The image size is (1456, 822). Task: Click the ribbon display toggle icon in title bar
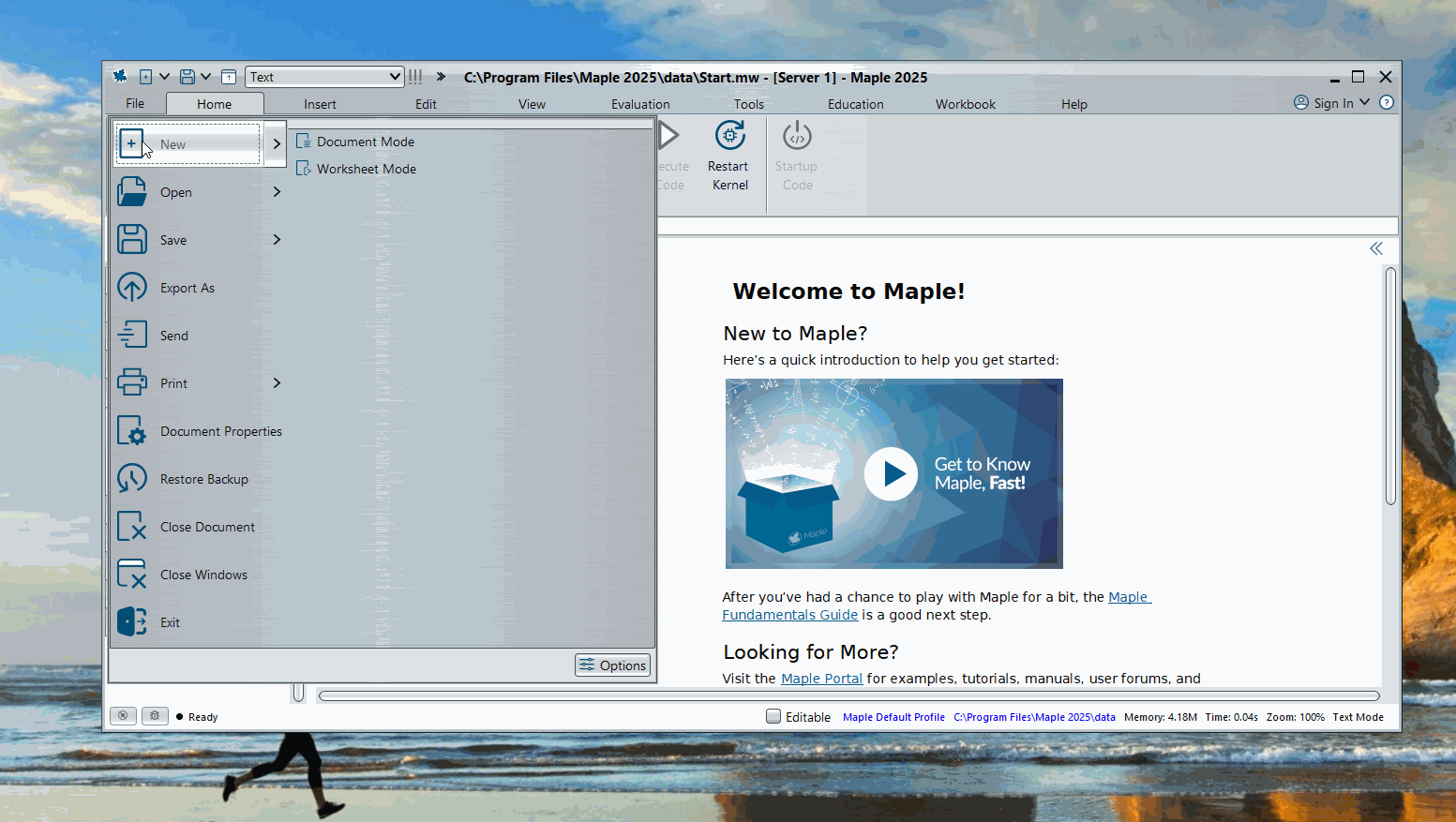tap(229, 77)
